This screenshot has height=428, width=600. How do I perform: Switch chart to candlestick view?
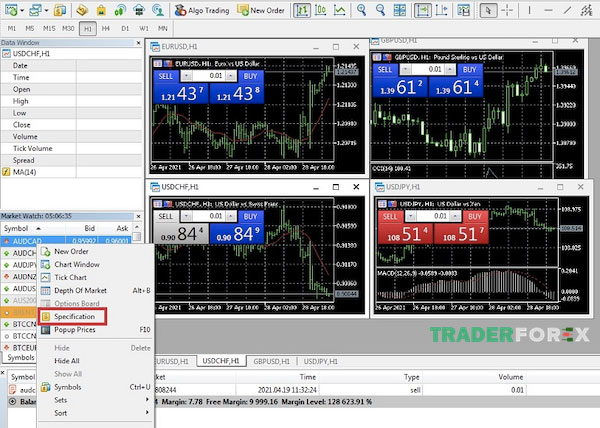pos(320,10)
